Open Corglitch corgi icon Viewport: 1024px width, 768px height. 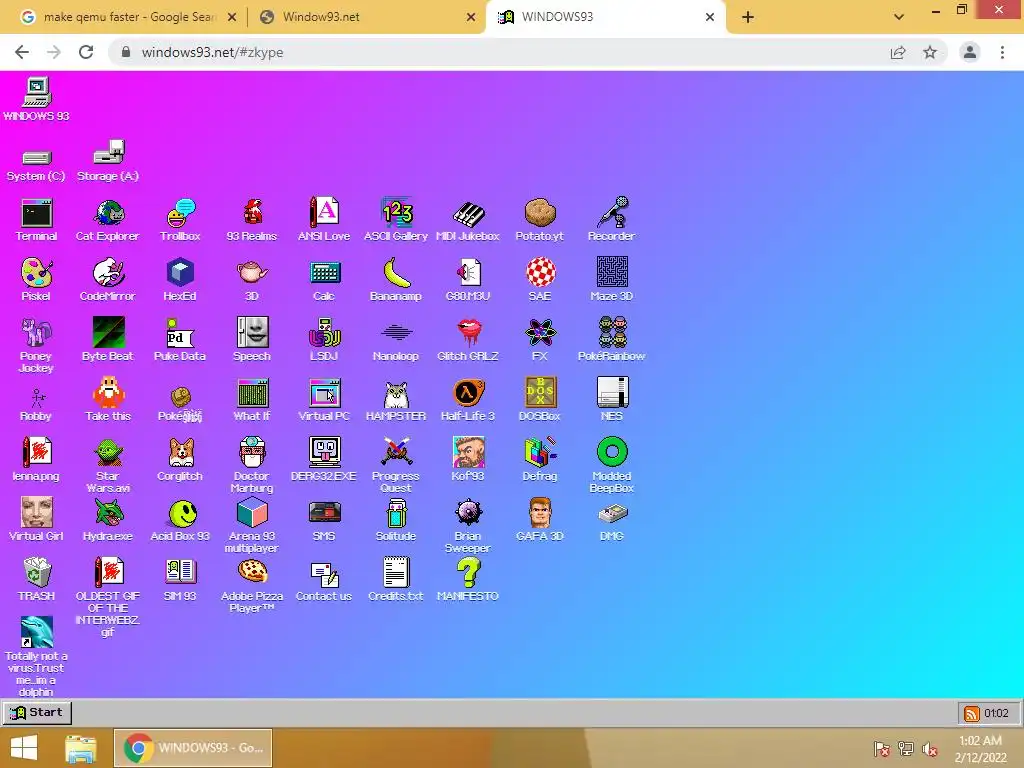(180, 460)
